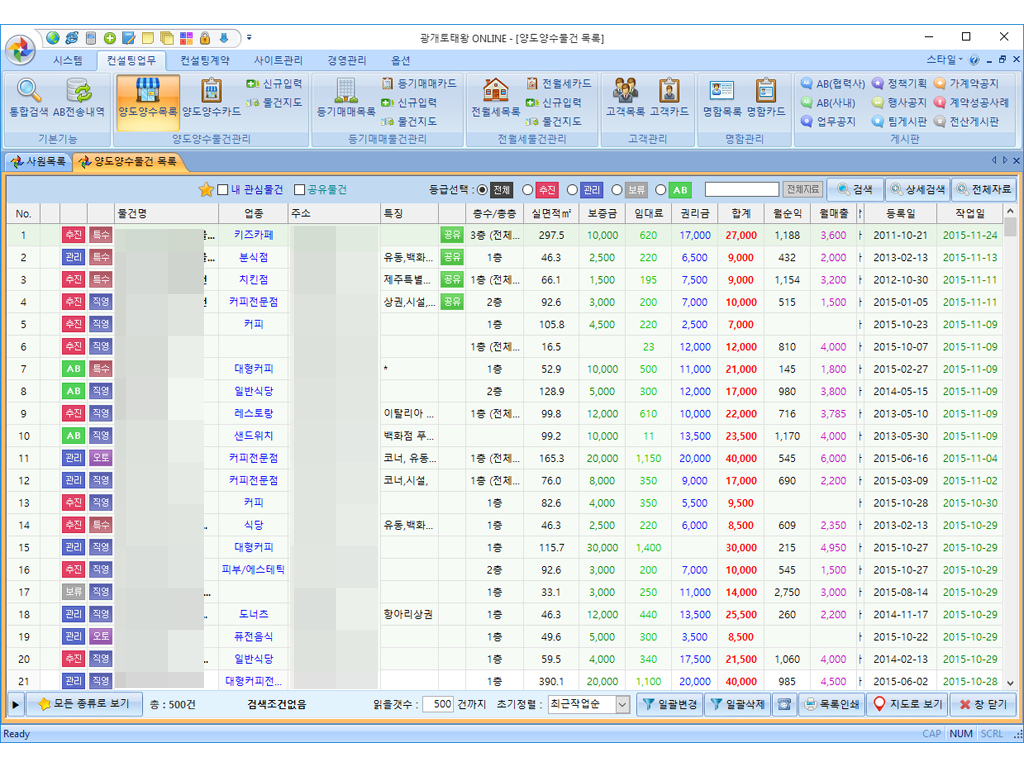1024x768 pixels.
Task: Click the 도너츠 cell in row 18
Action: coord(253,614)
